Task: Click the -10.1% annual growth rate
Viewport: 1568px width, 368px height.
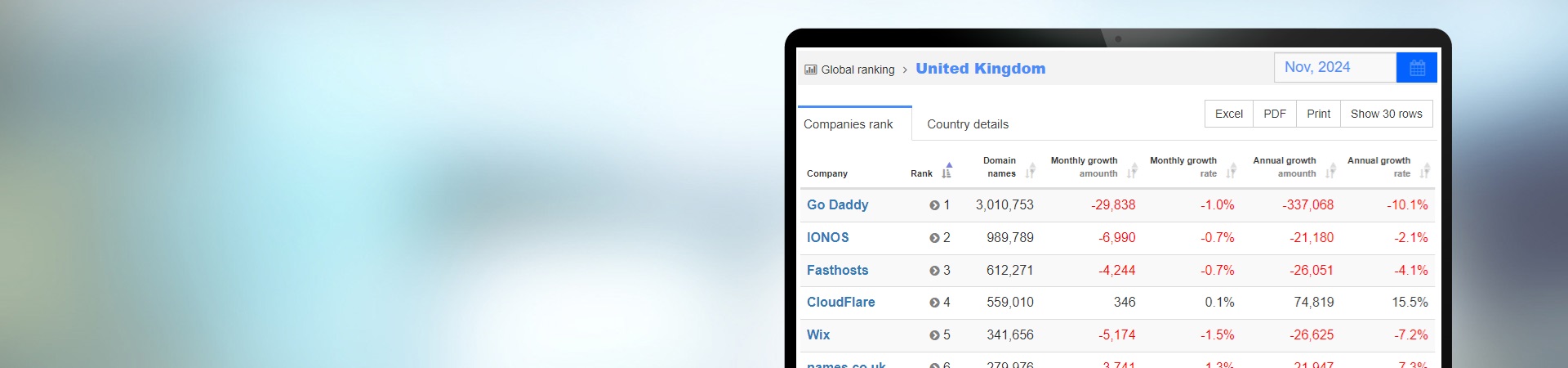Action: coord(1407,205)
